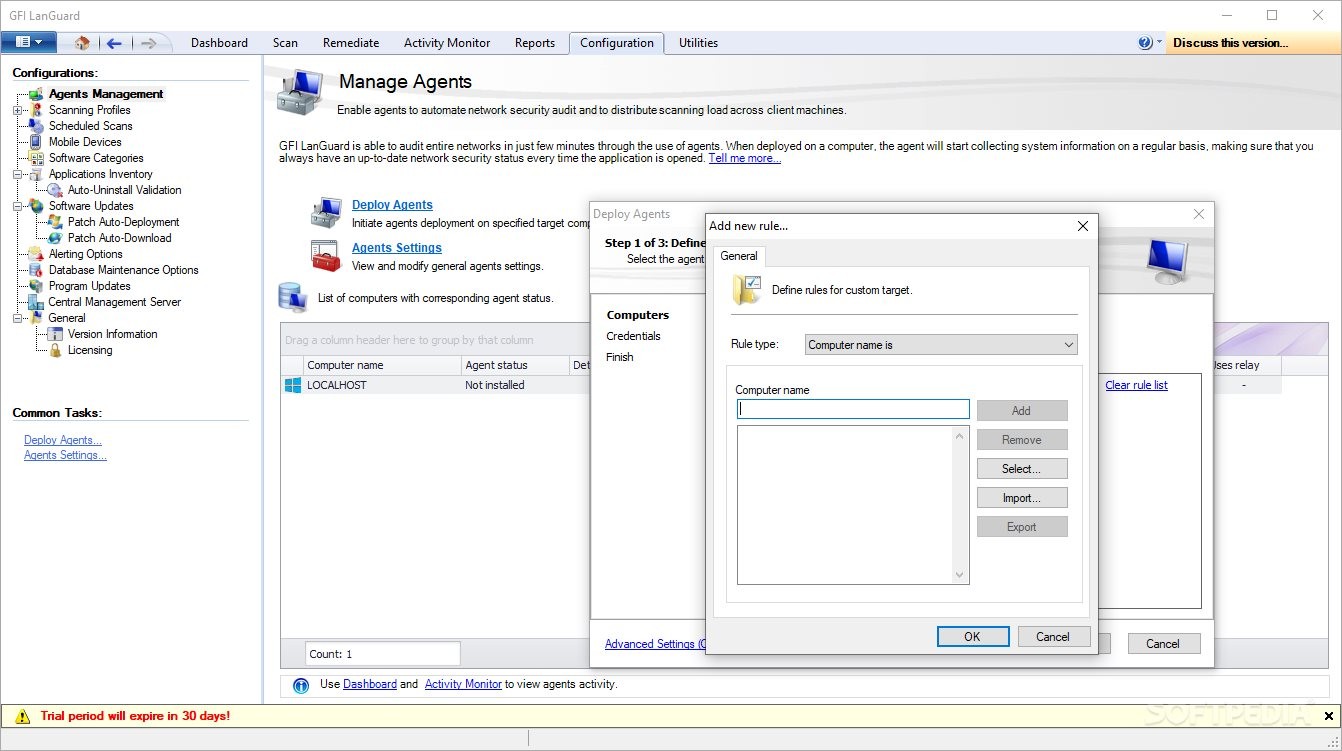Click Cancel in Deploy Agents wizard
1342x751 pixels.
click(x=1163, y=644)
